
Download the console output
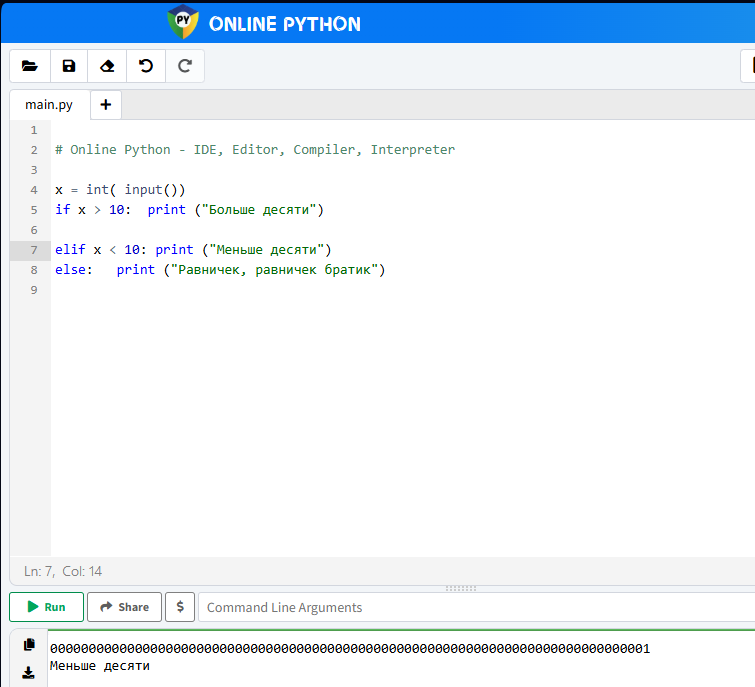[29, 672]
